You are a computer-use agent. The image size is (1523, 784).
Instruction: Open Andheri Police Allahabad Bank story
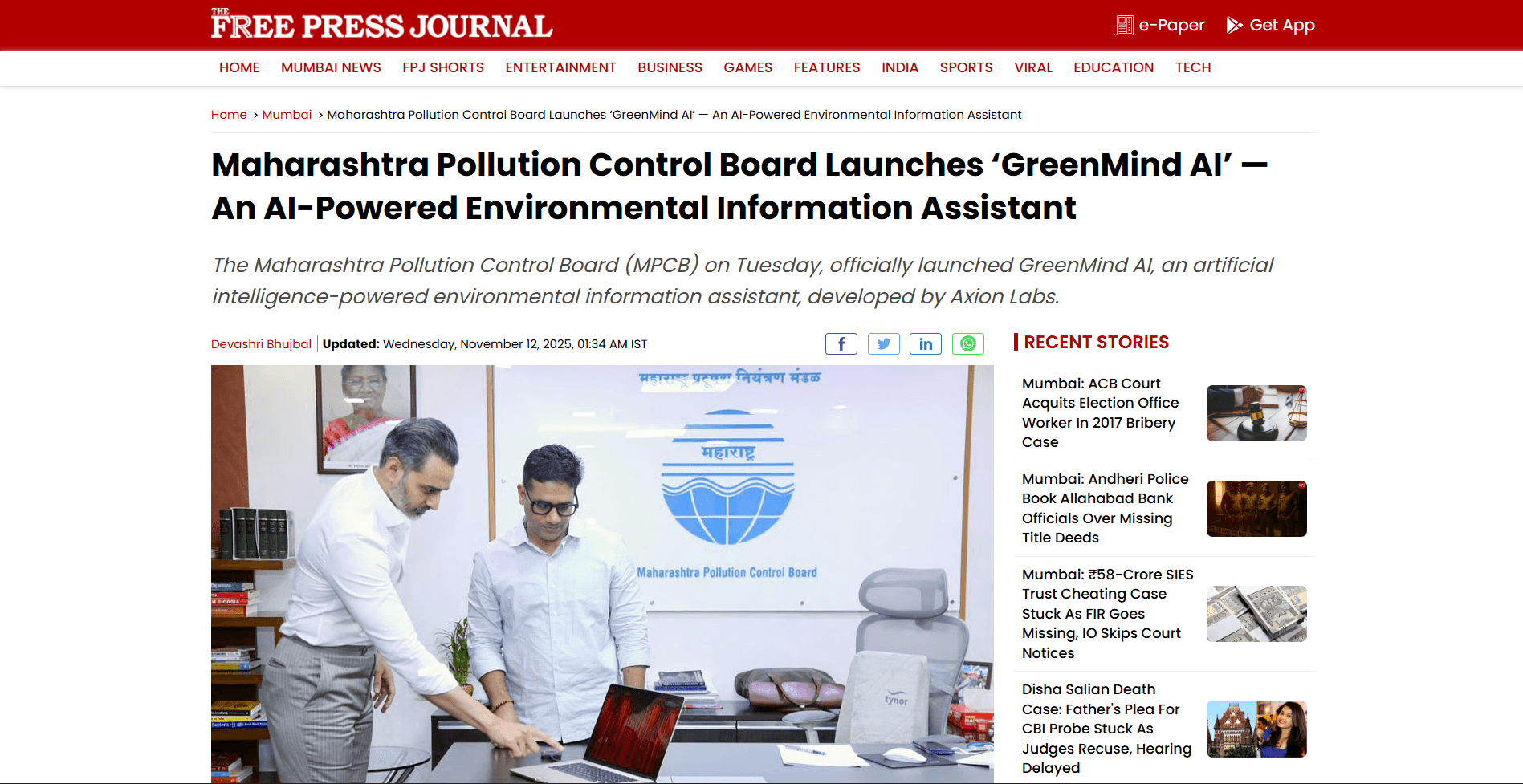point(1105,508)
